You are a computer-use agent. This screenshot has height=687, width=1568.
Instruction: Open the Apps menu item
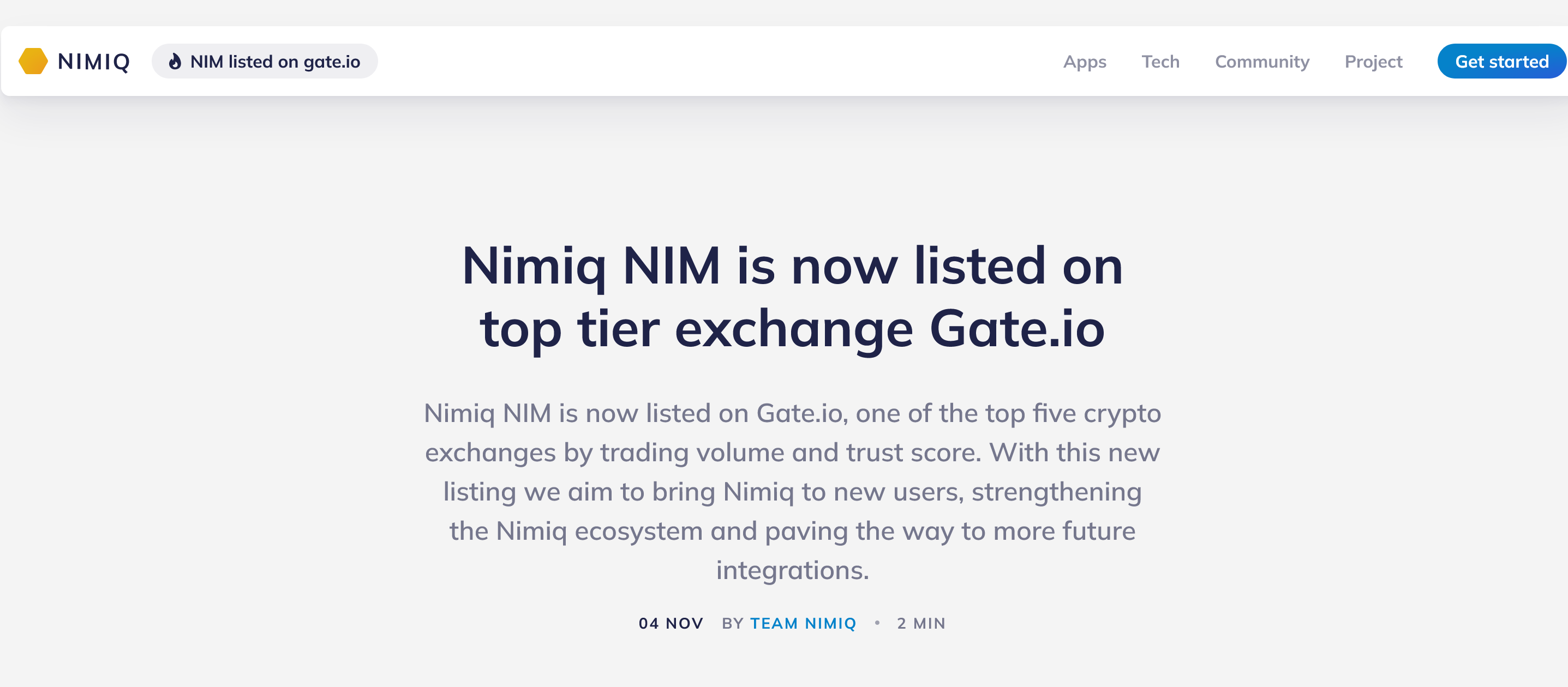(1084, 62)
